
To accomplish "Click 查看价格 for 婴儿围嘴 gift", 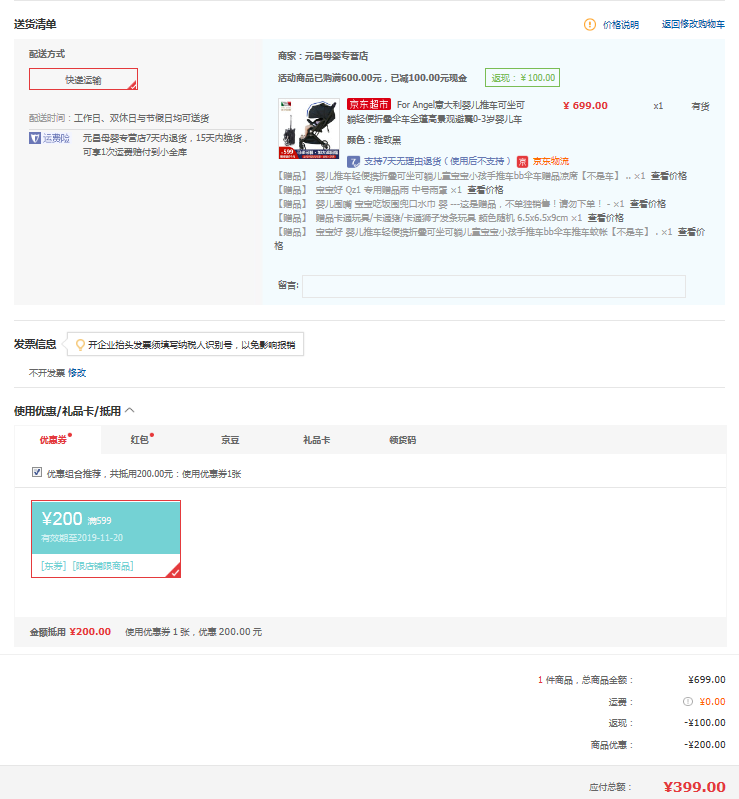I will coord(647,204).
